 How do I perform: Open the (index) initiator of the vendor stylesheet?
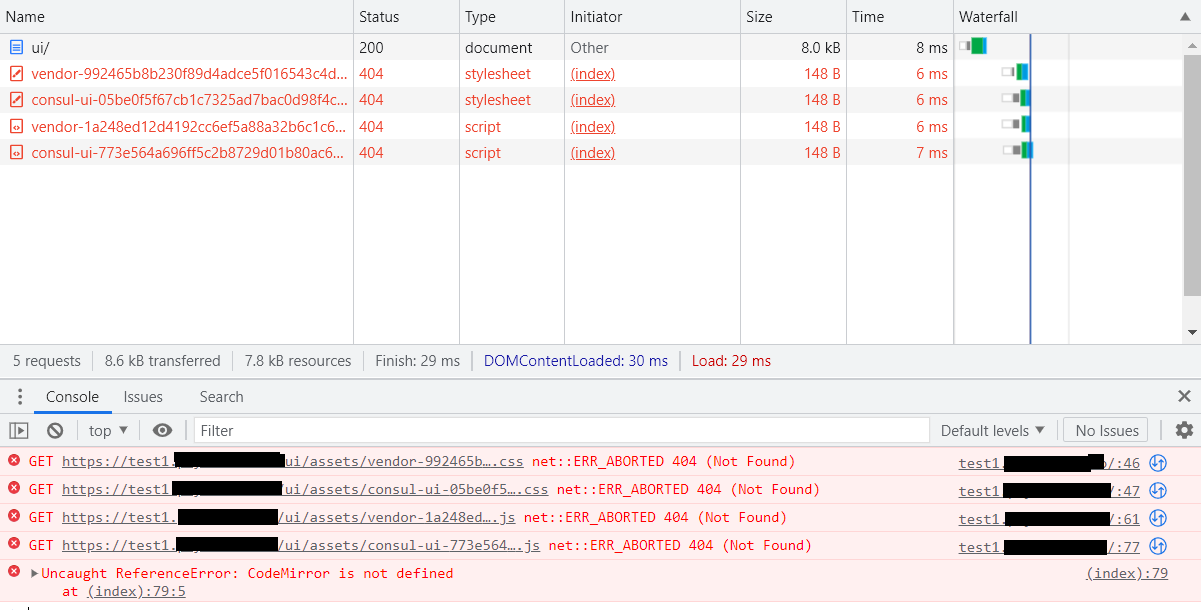click(x=592, y=73)
